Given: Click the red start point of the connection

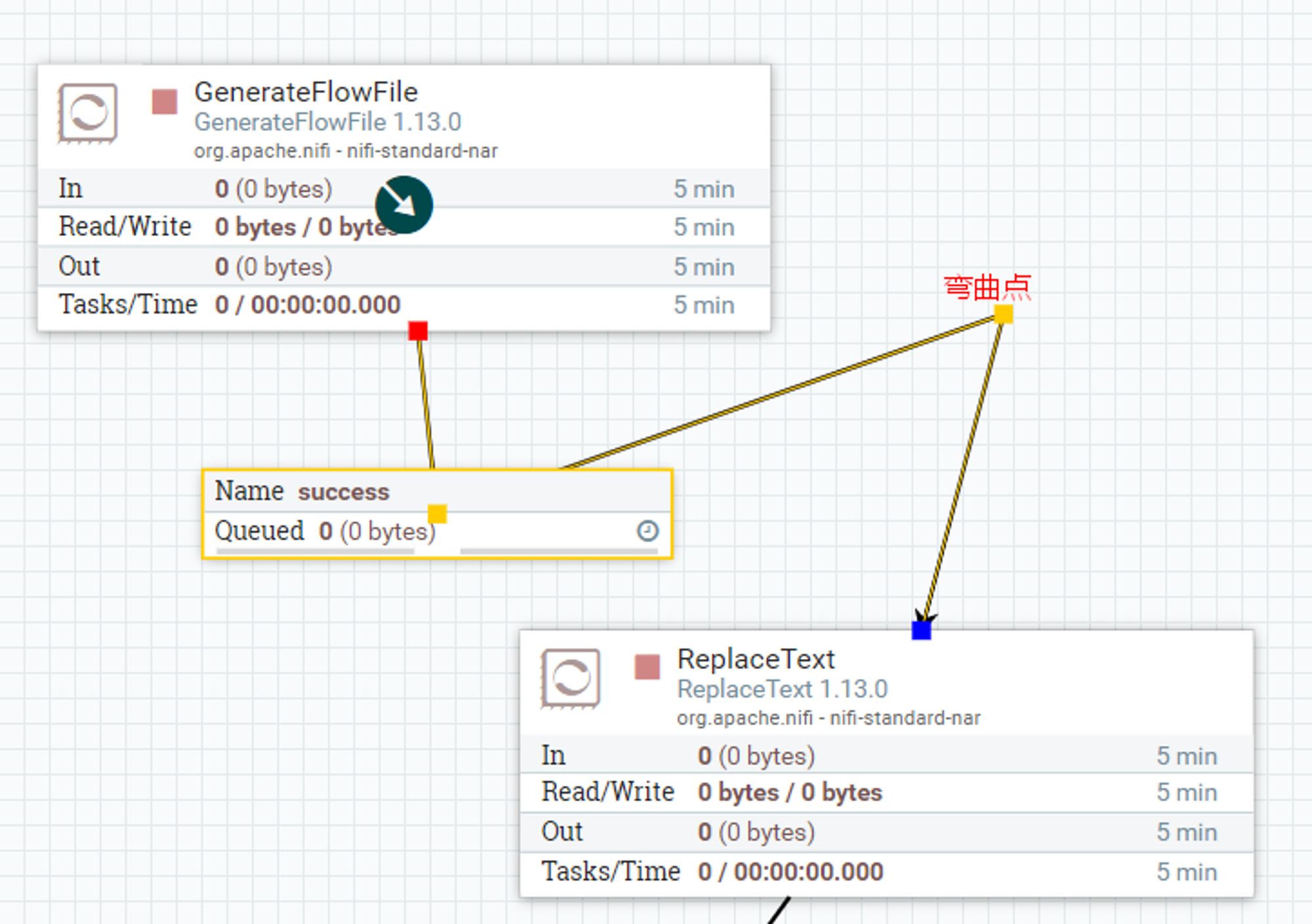Looking at the screenshot, I should coord(418,331).
